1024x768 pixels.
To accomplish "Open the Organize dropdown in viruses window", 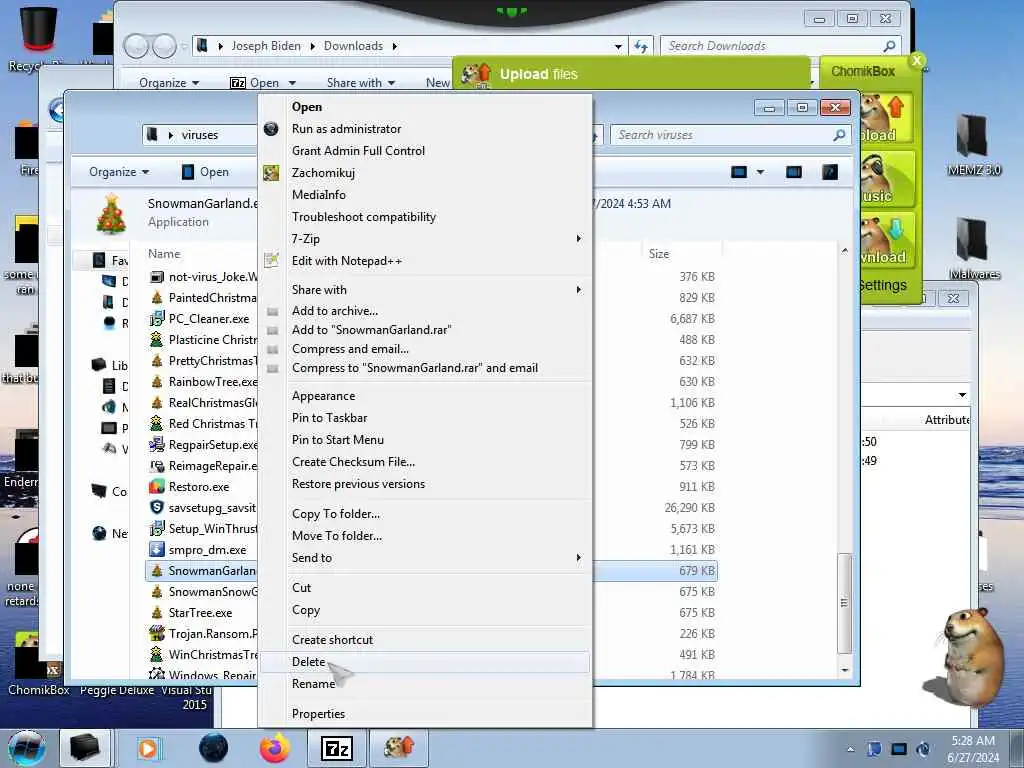I will tap(119, 172).
